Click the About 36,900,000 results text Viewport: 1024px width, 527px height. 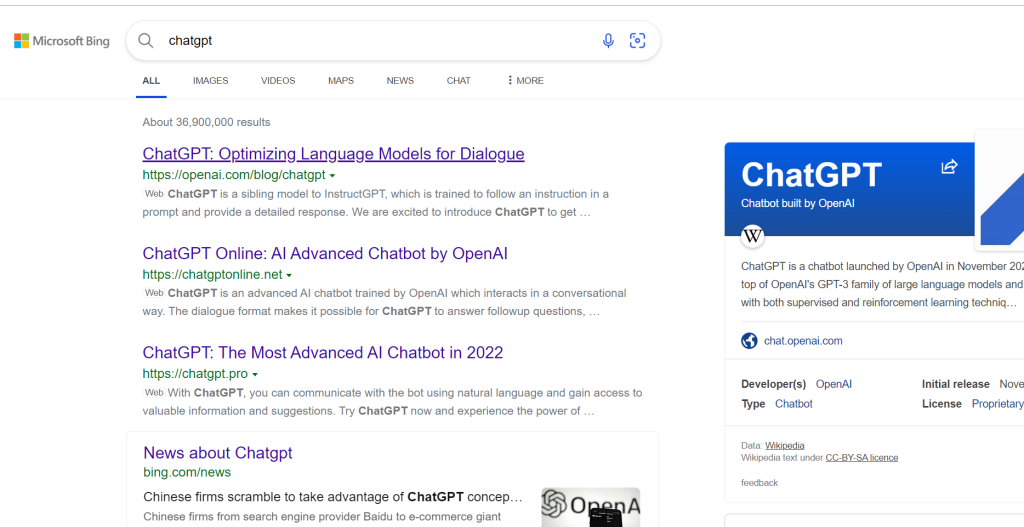(x=206, y=122)
